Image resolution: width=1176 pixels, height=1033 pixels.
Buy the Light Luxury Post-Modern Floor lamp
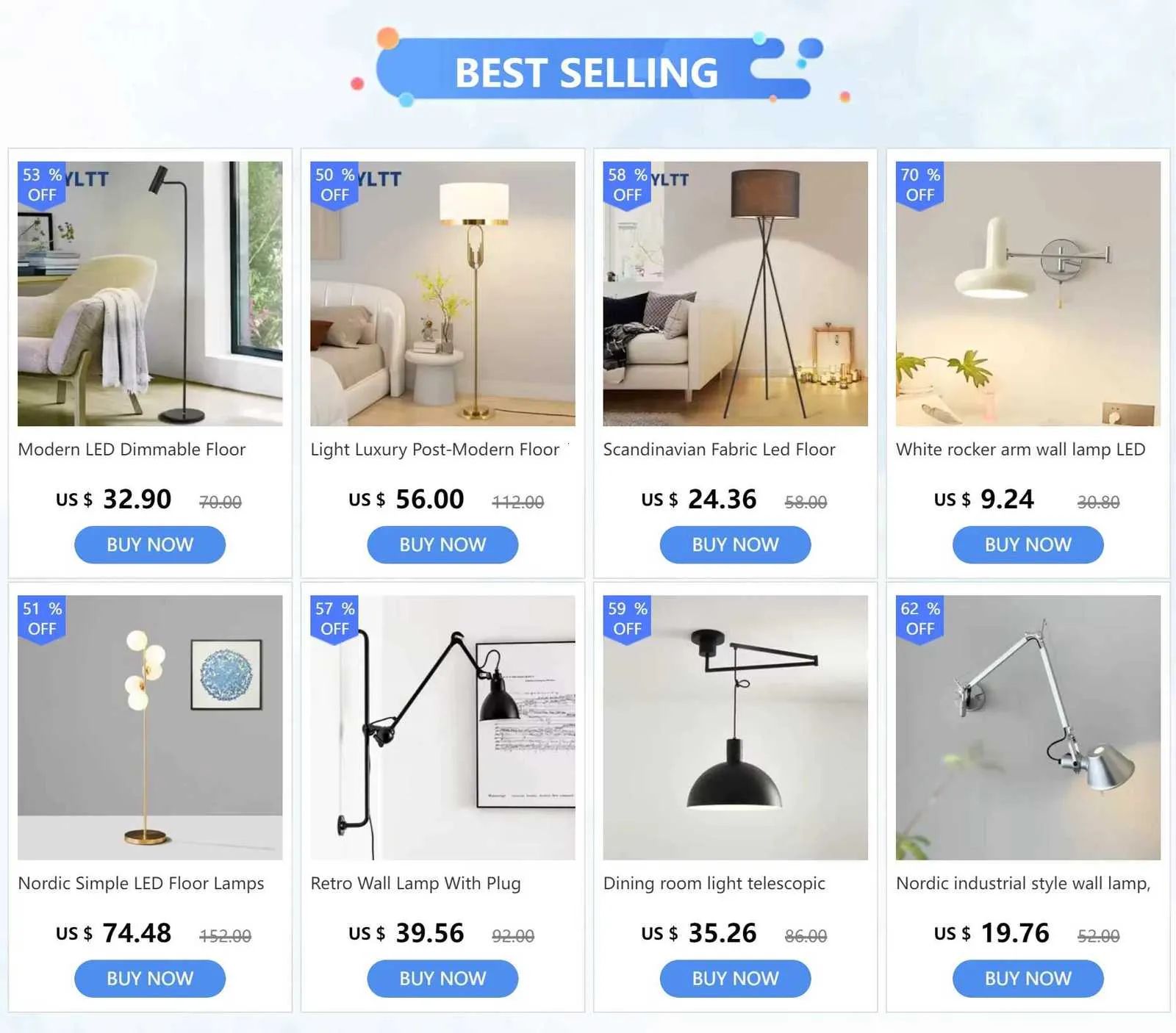(442, 544)
